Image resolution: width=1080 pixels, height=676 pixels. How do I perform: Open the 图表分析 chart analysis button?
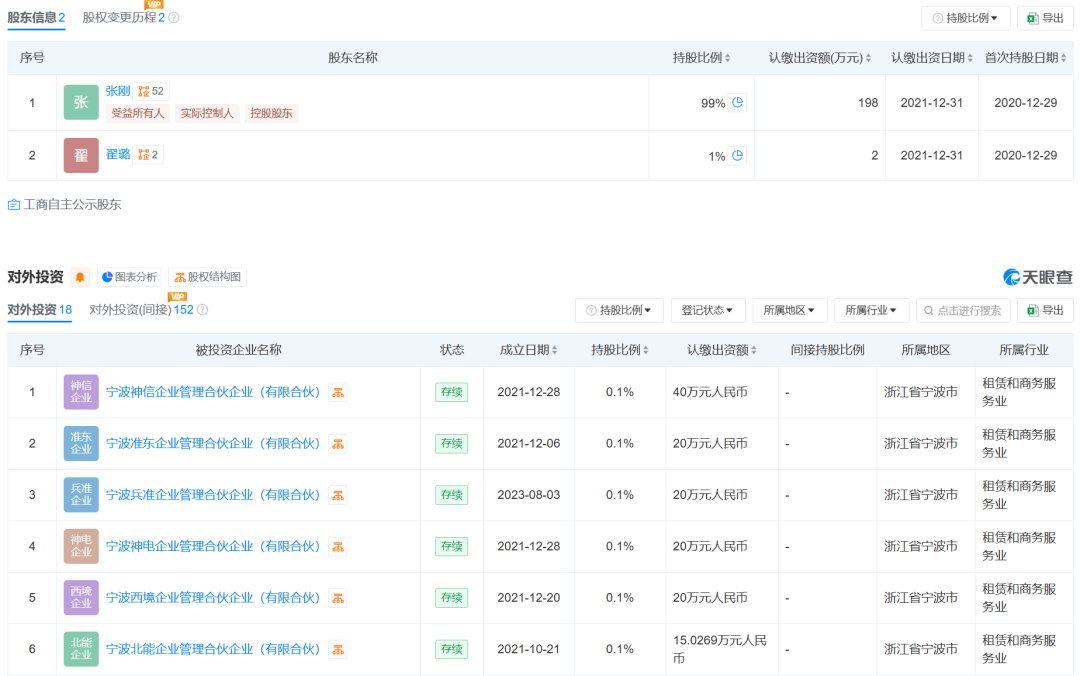pyautogui.click(x=129, y=277)
